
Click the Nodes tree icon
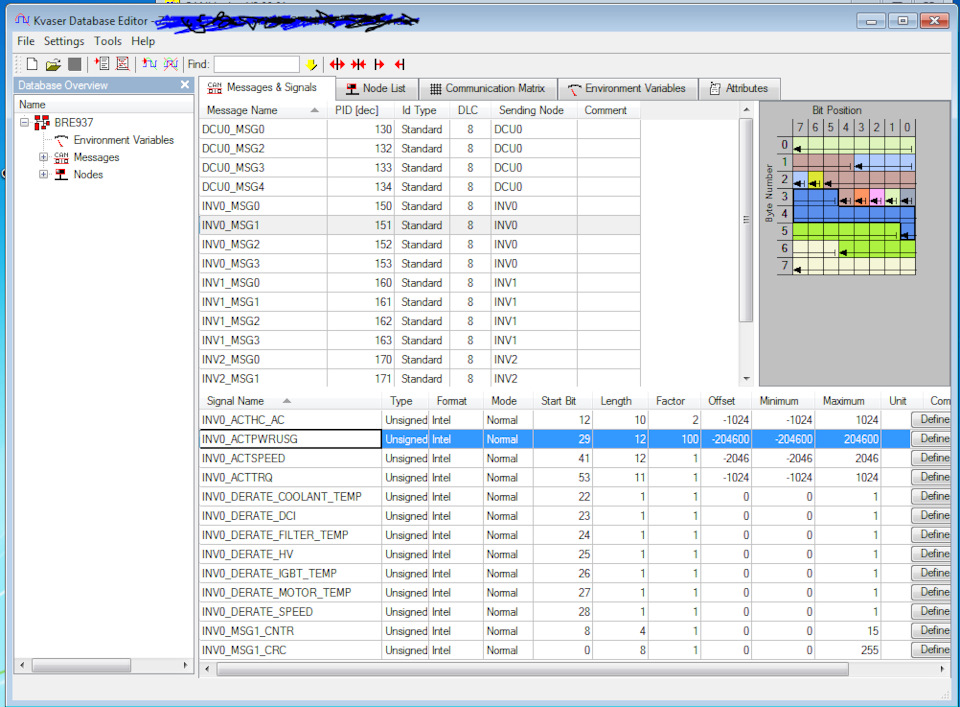pyautogui.click(x=61, y=174)
